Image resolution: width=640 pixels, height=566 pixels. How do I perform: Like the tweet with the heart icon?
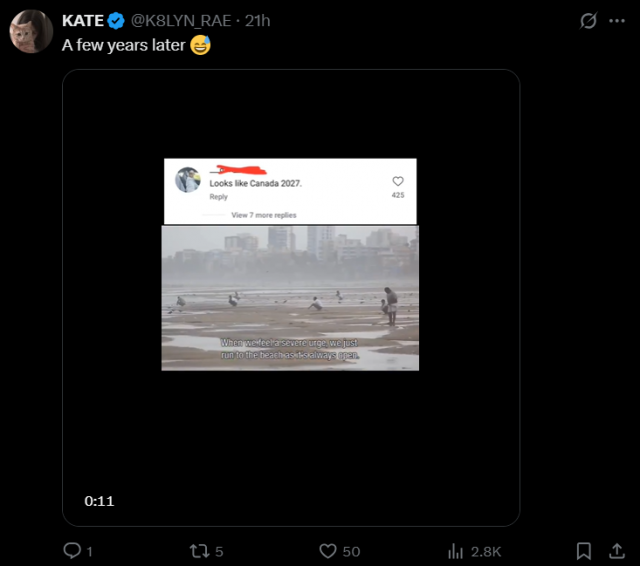point(328,551)
